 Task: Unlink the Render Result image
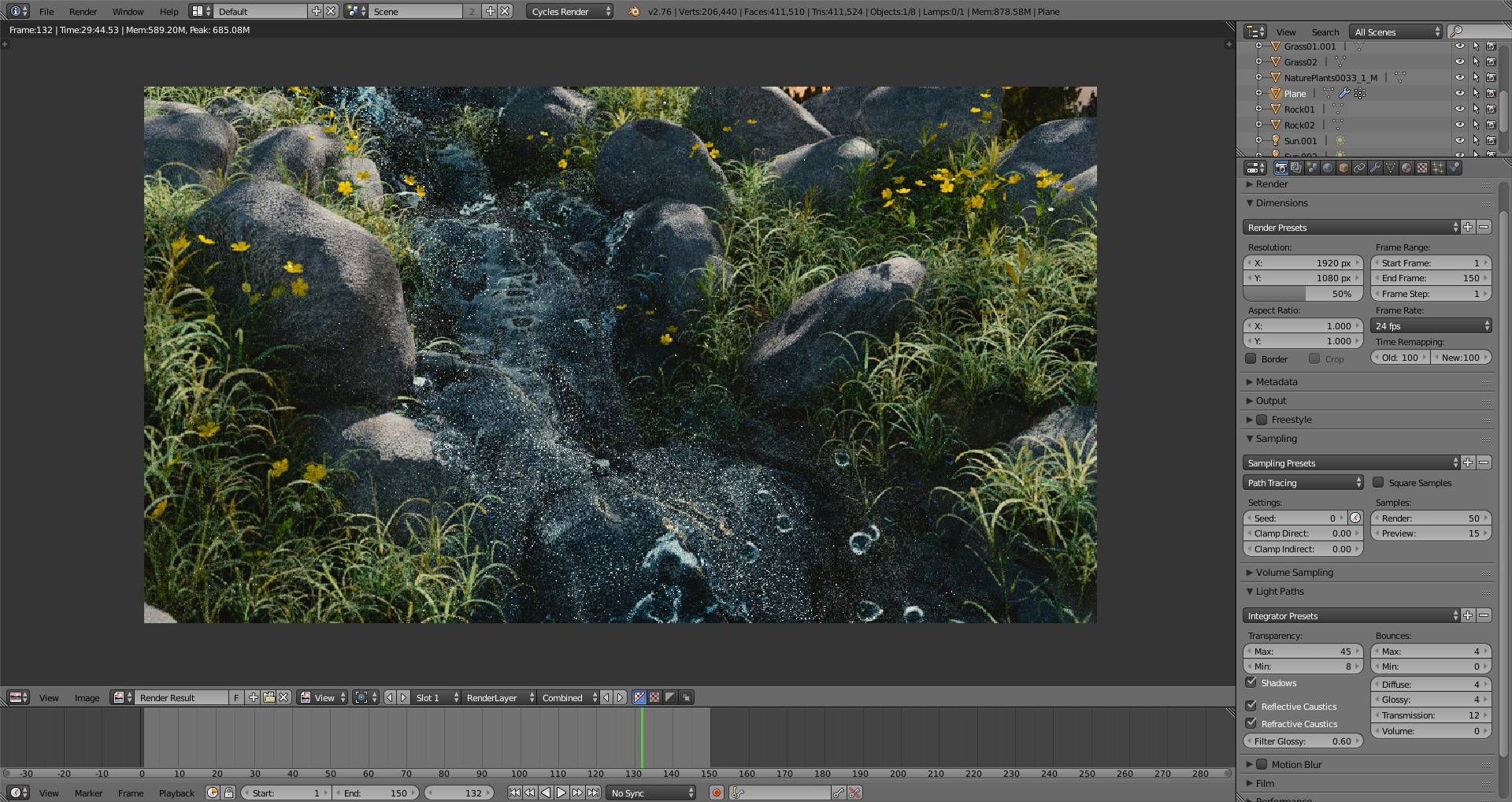[x=284, y=697]
